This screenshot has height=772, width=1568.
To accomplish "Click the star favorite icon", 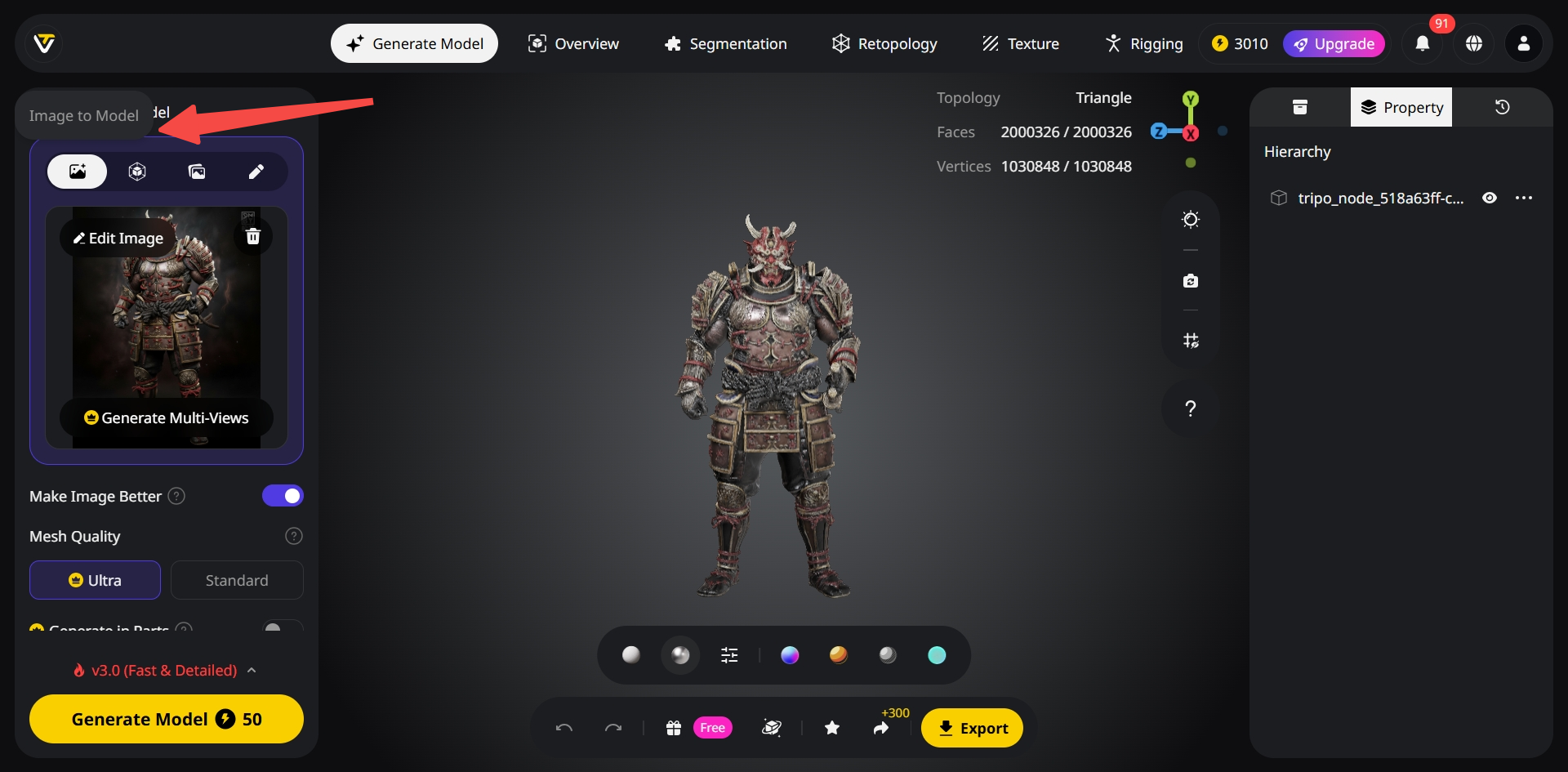I will (x=831, y=728).
